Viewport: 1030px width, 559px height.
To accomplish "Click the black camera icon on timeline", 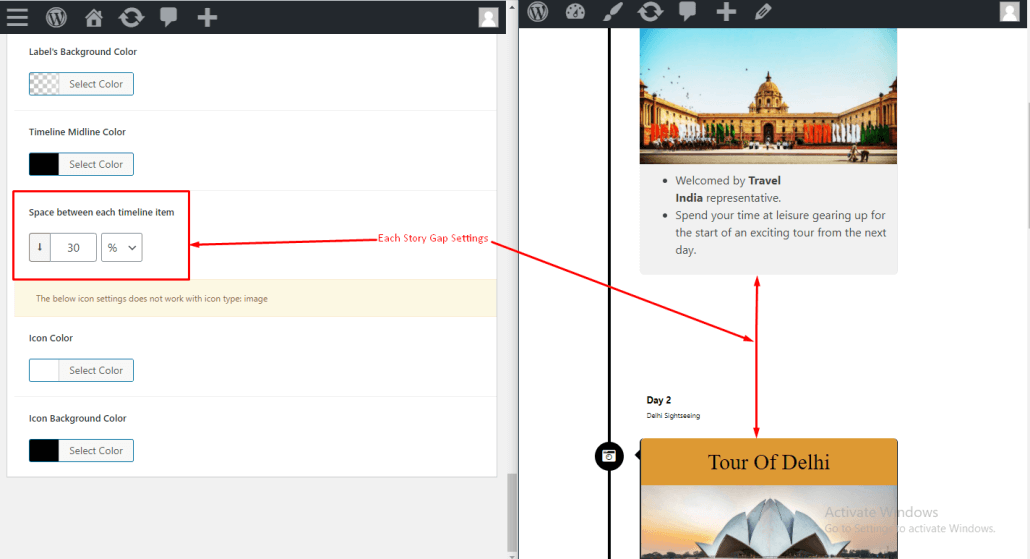I will pyautogui.click(x=609, y=456).
